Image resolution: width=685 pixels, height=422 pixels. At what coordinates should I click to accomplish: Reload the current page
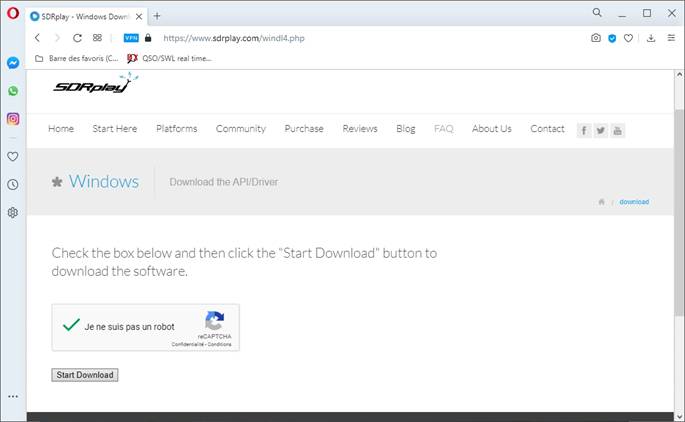point(77,38)
